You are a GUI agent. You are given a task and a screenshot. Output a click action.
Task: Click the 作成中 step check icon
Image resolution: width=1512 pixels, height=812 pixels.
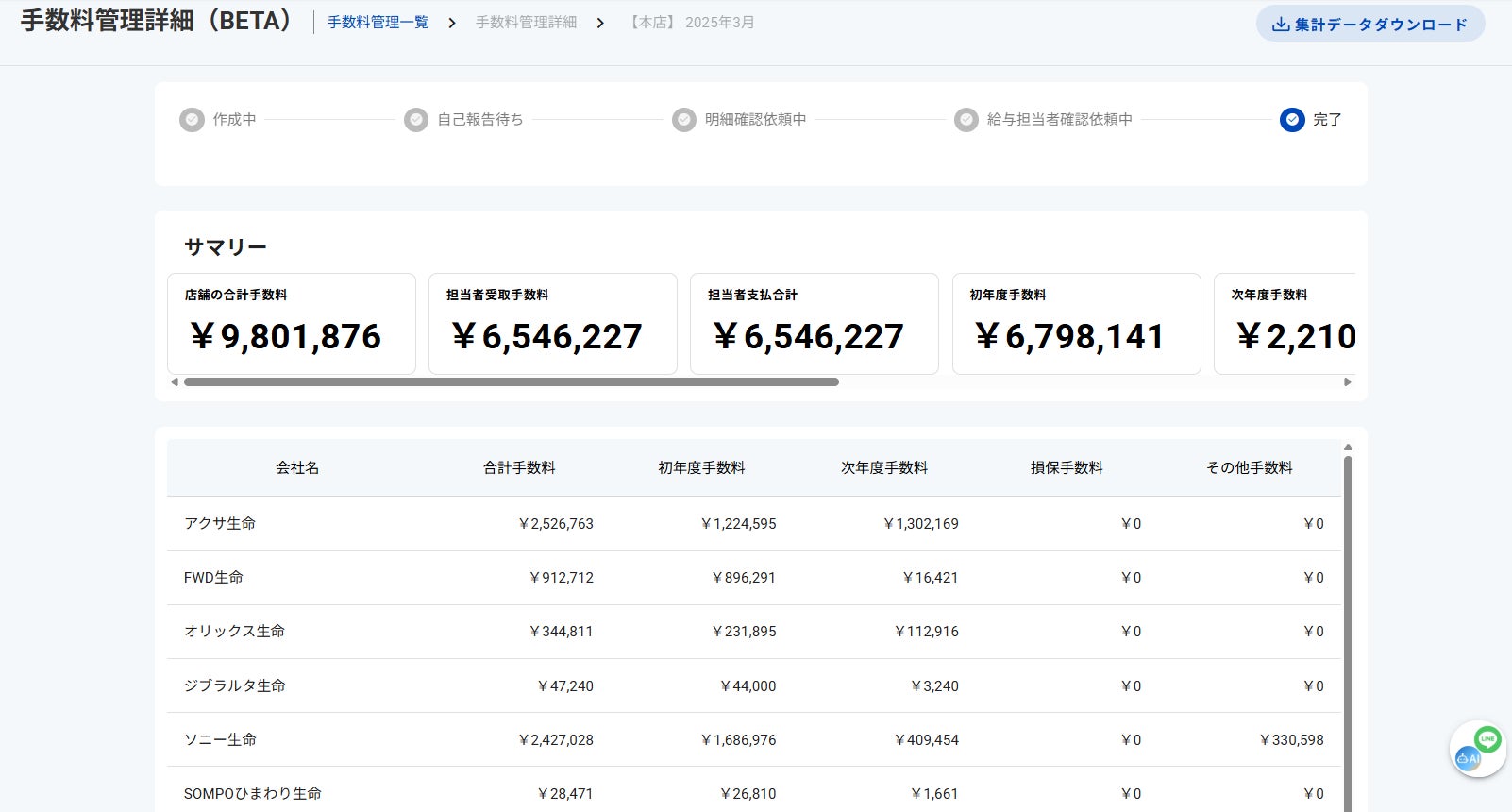click(x=192, y=120)
